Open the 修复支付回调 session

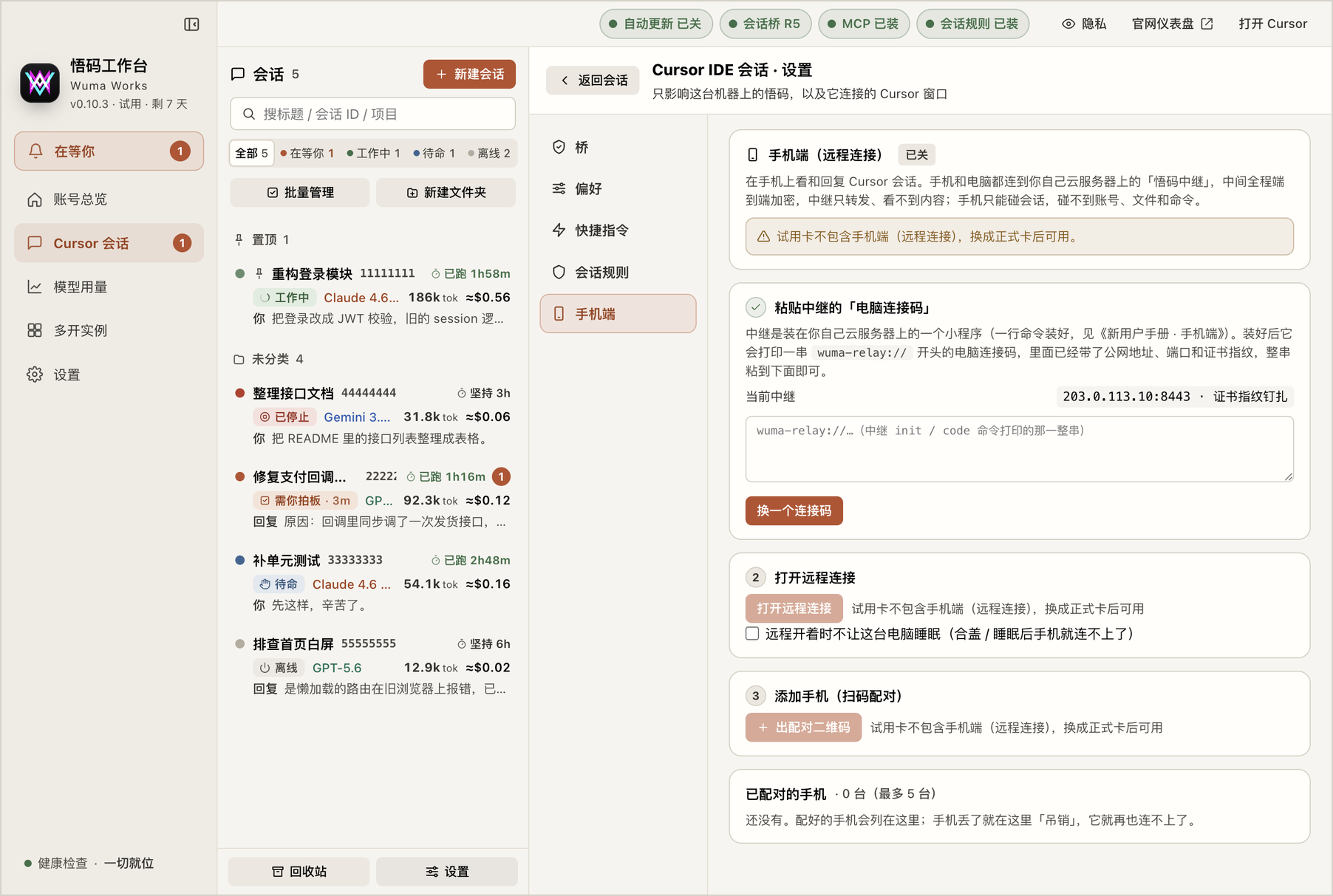point(372,499)
